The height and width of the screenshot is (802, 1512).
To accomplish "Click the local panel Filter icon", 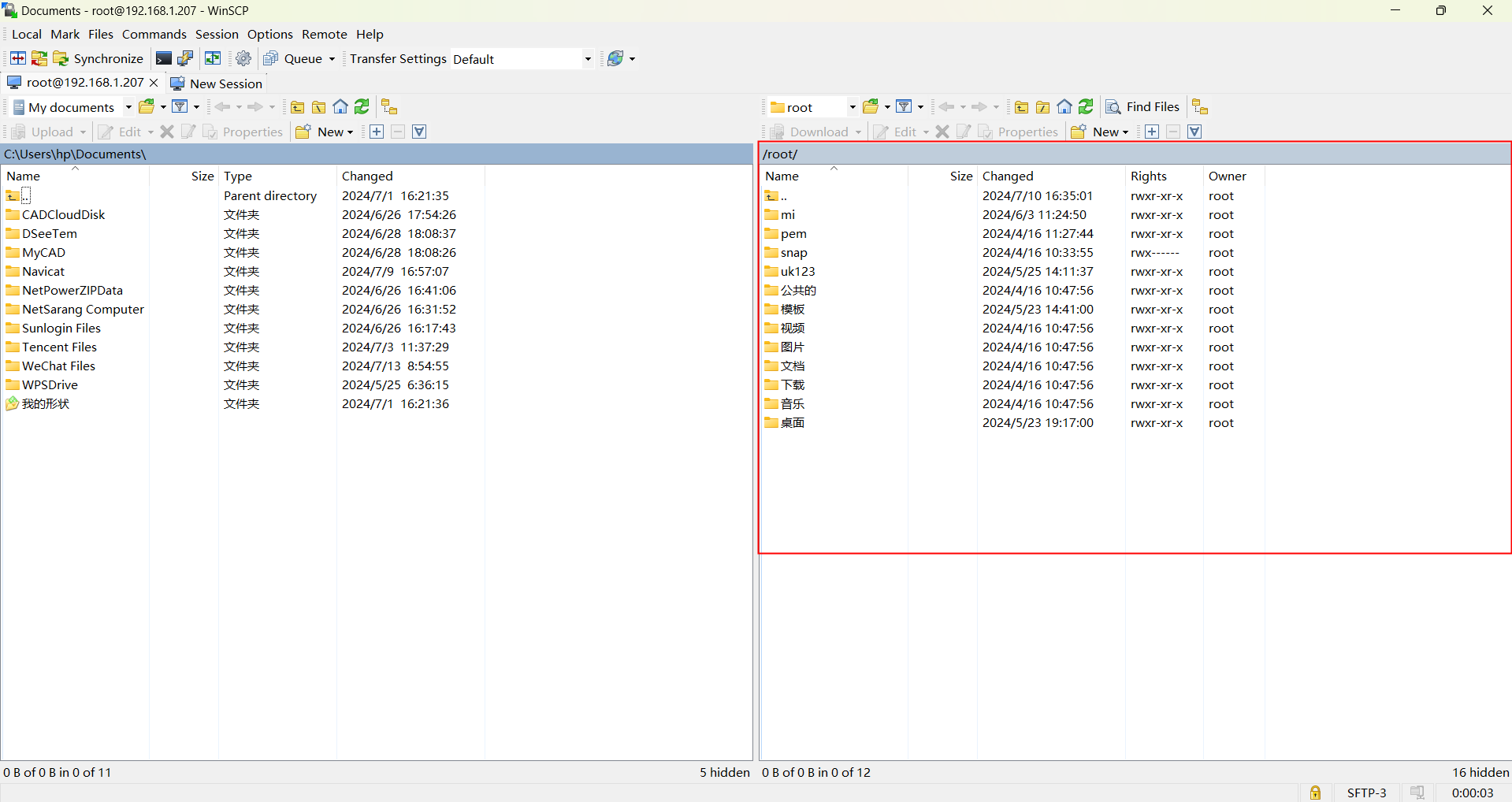I will tap(180, 106).
